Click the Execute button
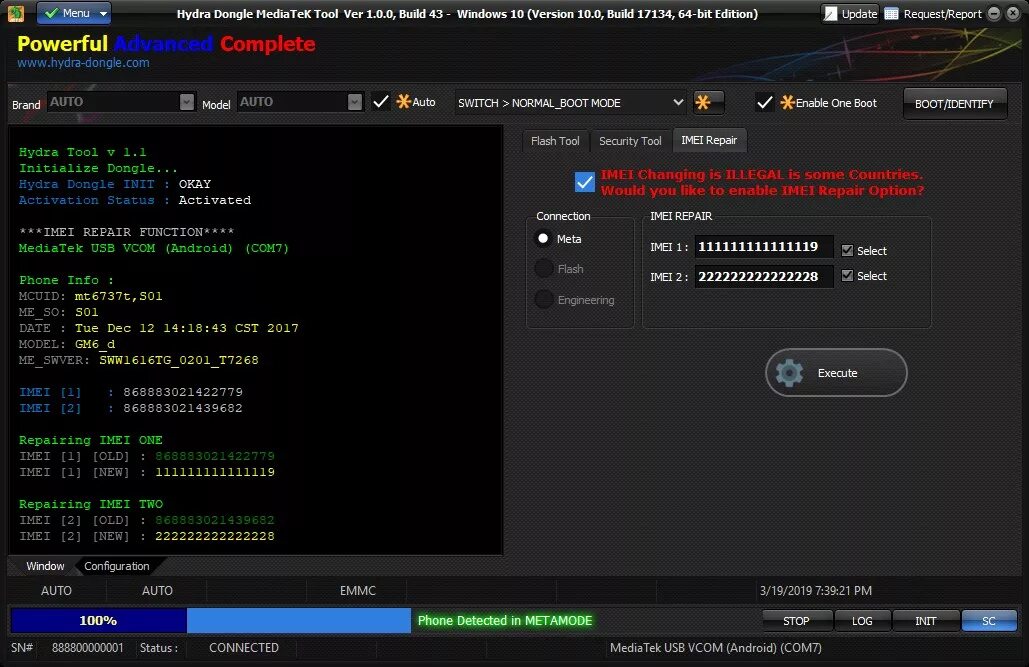1029x667 pixels. point(837,372)
